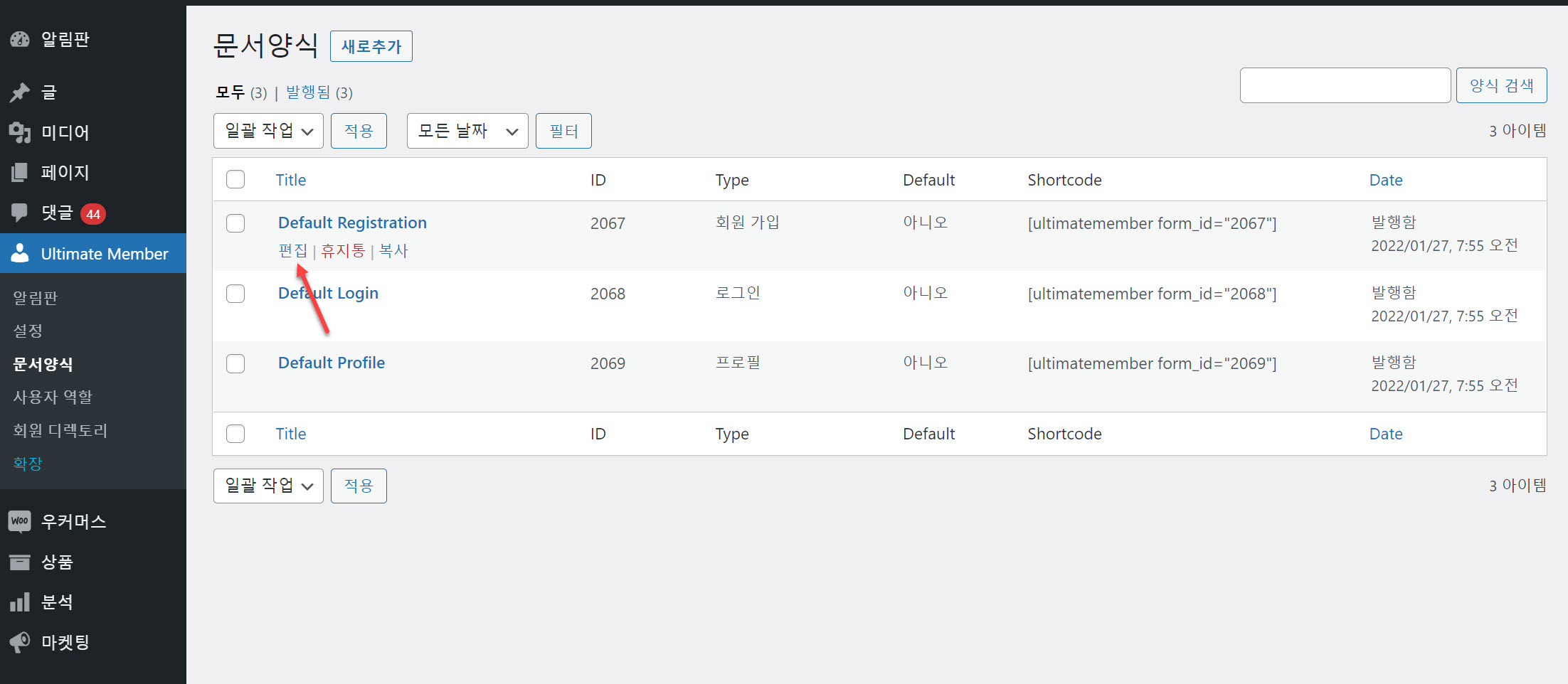Open 편집 under Default Registration
The height and width of the screenshot is (684, 1568).
291,250
